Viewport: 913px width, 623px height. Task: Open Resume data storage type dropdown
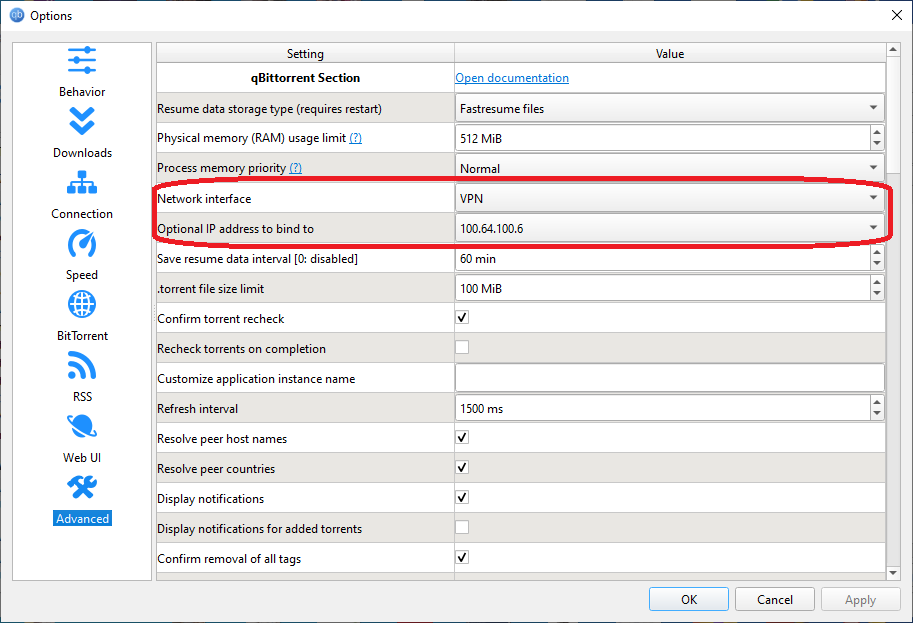click(x=670, y=108)
